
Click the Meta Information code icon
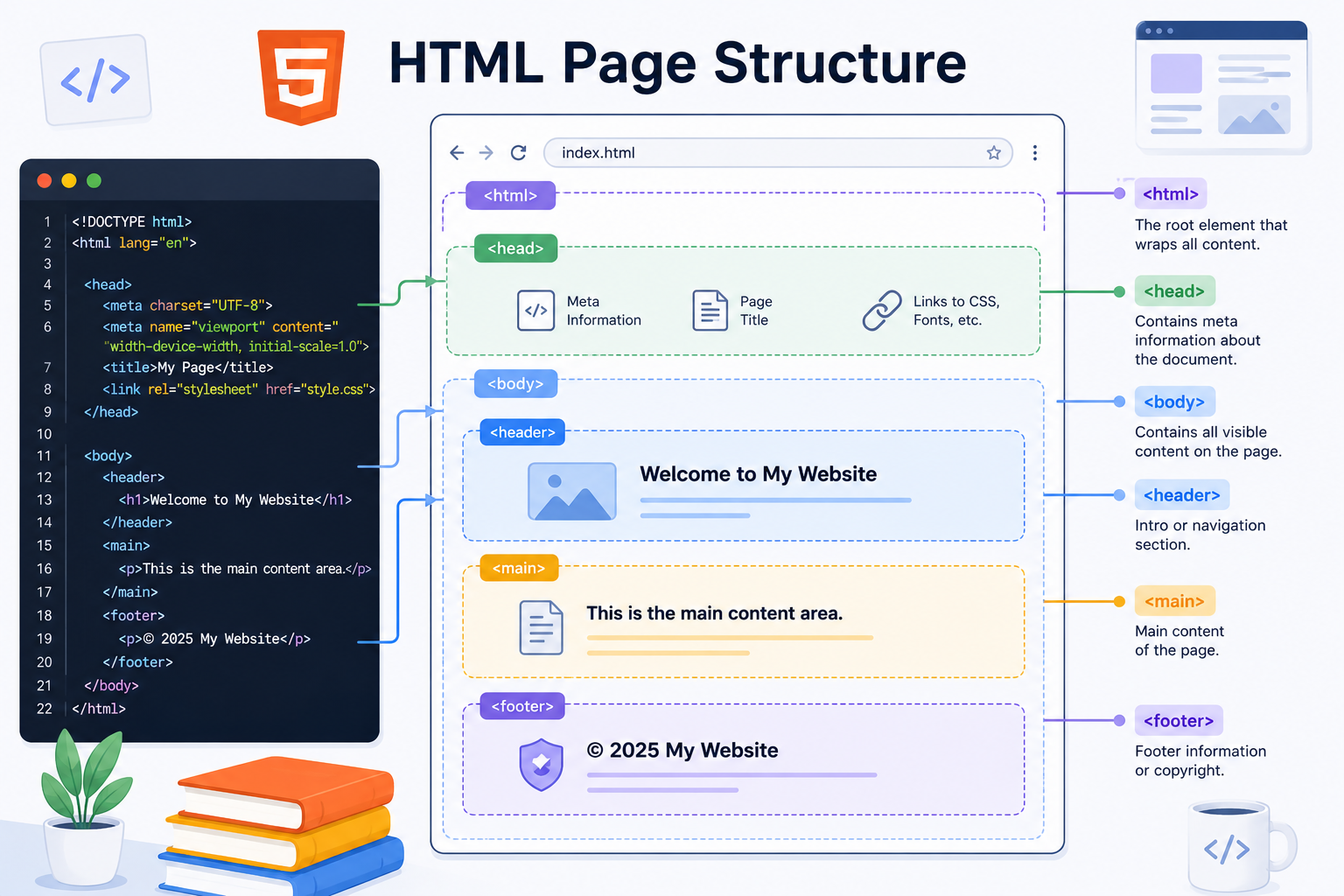pyautogui.click(x=535, y=311)
